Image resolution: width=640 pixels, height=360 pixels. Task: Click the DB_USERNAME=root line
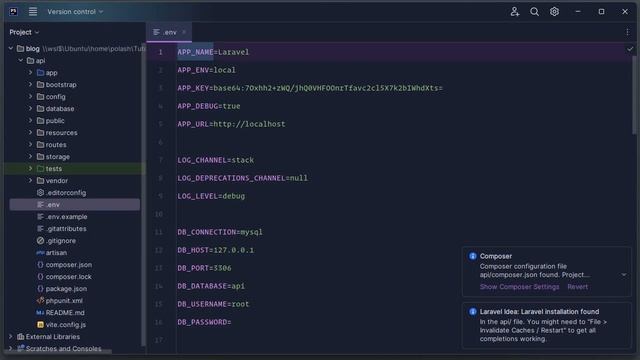(x=213, y=304)
